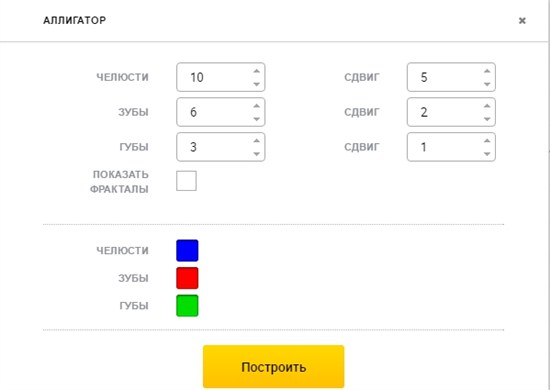Image resolution: width=550 pixels, height=390 pixels.
Task: Decrease the Сдвиг value for Зубы
Action: (x=487, y=119)
